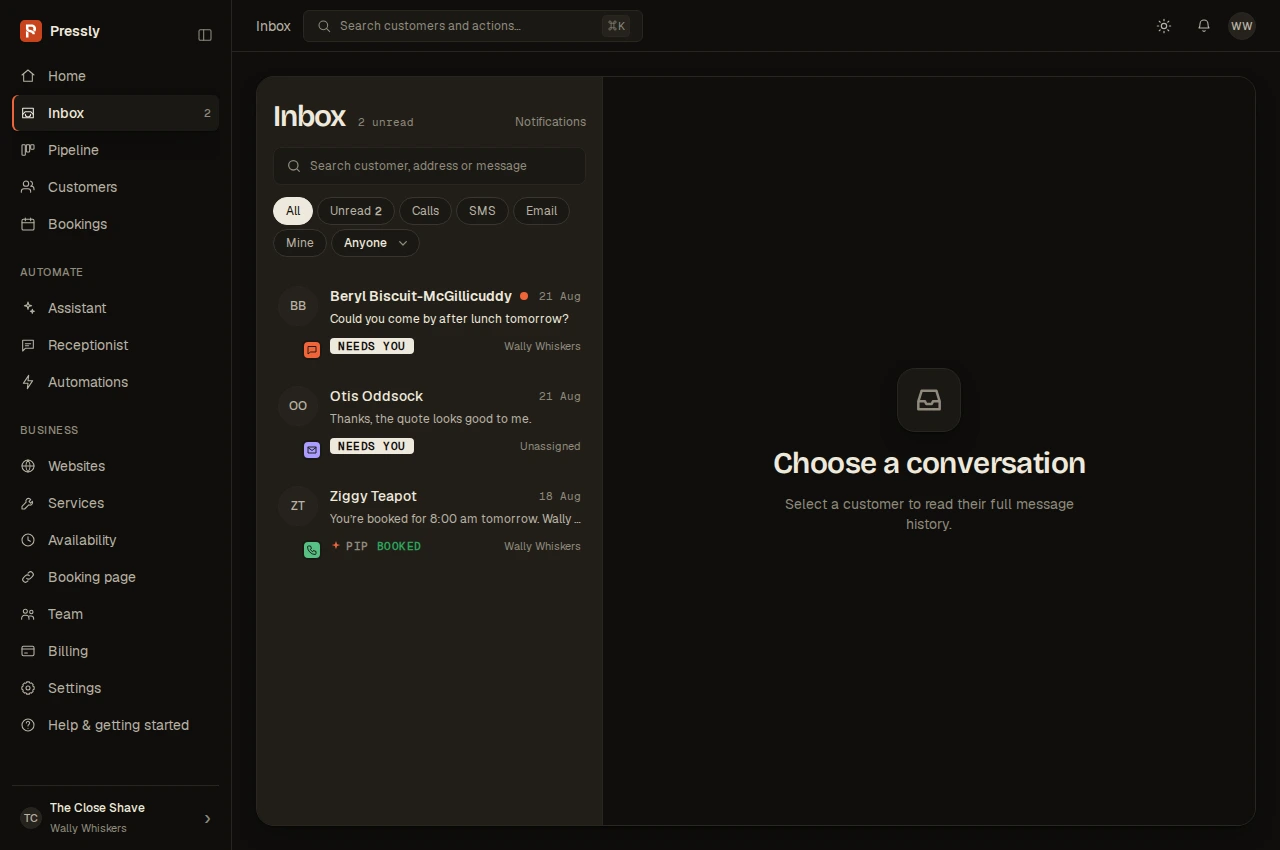Navigate to Customers page
This screenshot has width=1280, height=850.
[x=116, y=187]
